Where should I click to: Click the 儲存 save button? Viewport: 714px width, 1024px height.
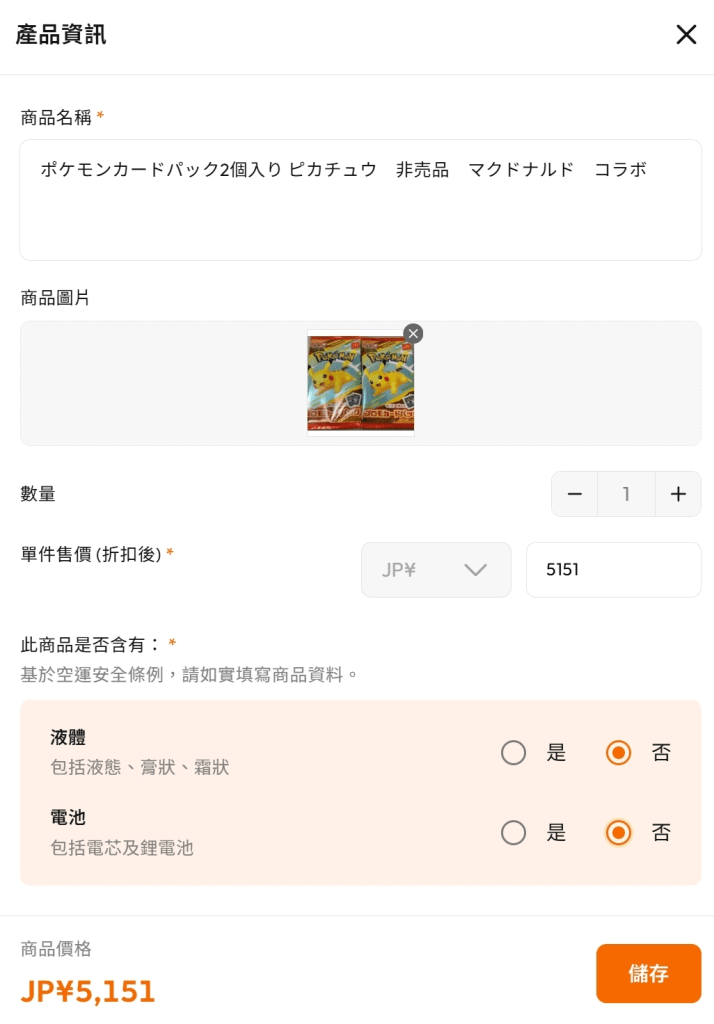point(648,973)
